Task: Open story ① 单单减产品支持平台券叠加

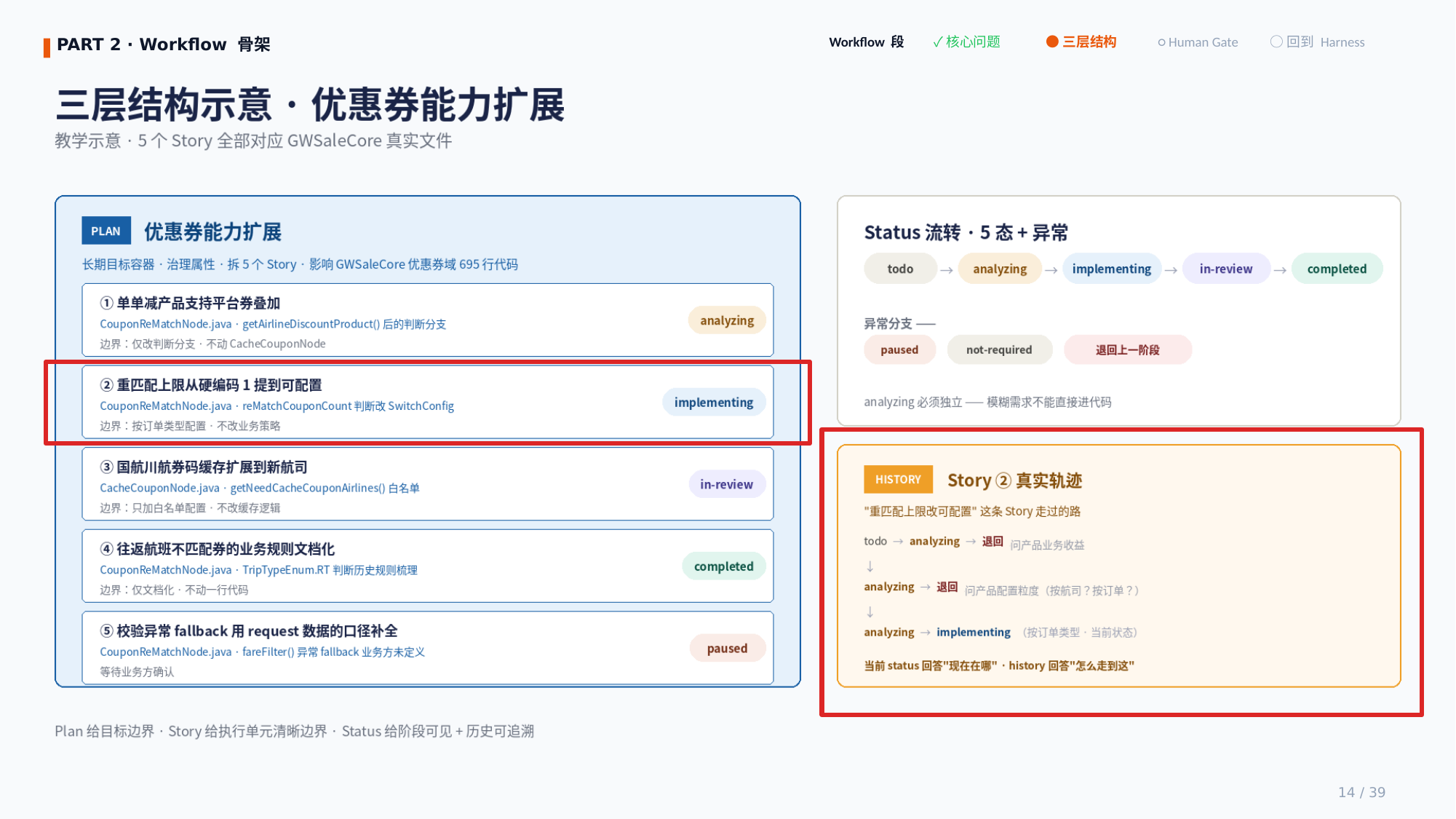Action: pyautogui.click(x=428, y=320)
